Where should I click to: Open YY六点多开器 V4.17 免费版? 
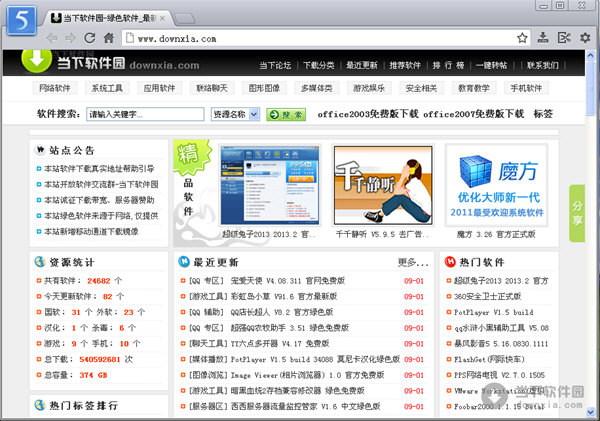point(280,344)
